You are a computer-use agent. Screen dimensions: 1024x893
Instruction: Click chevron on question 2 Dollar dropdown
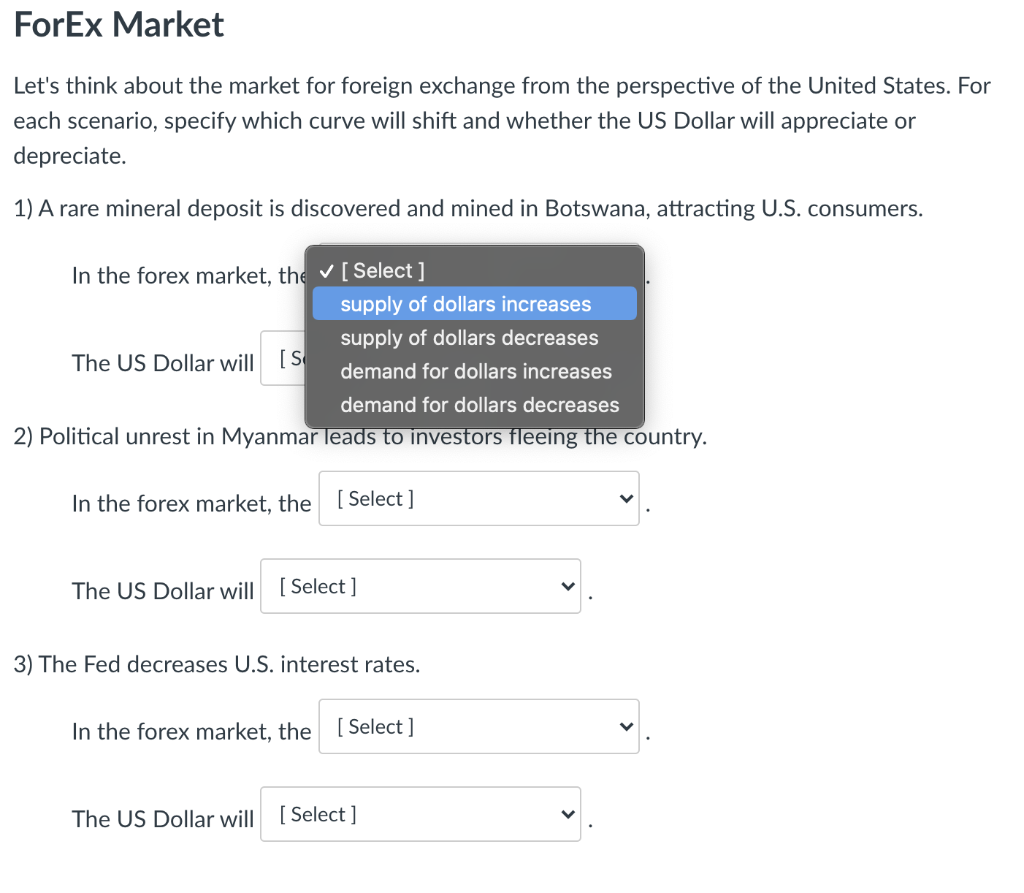coord(567,586)
